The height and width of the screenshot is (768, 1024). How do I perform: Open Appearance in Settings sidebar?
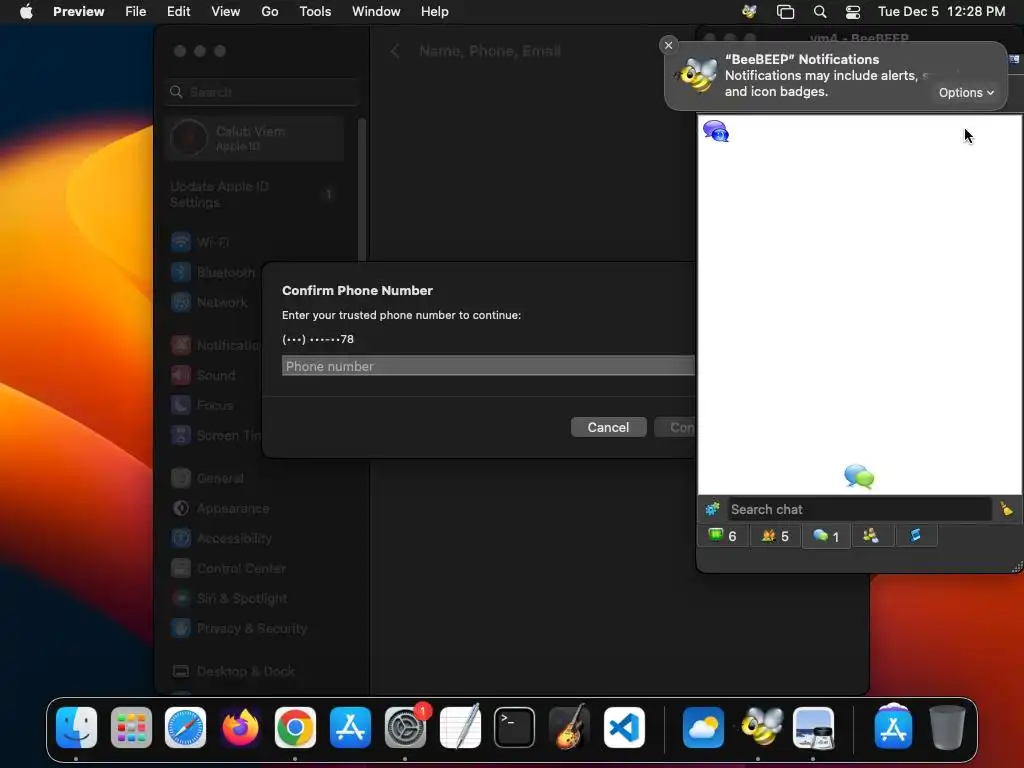point(219,509)
